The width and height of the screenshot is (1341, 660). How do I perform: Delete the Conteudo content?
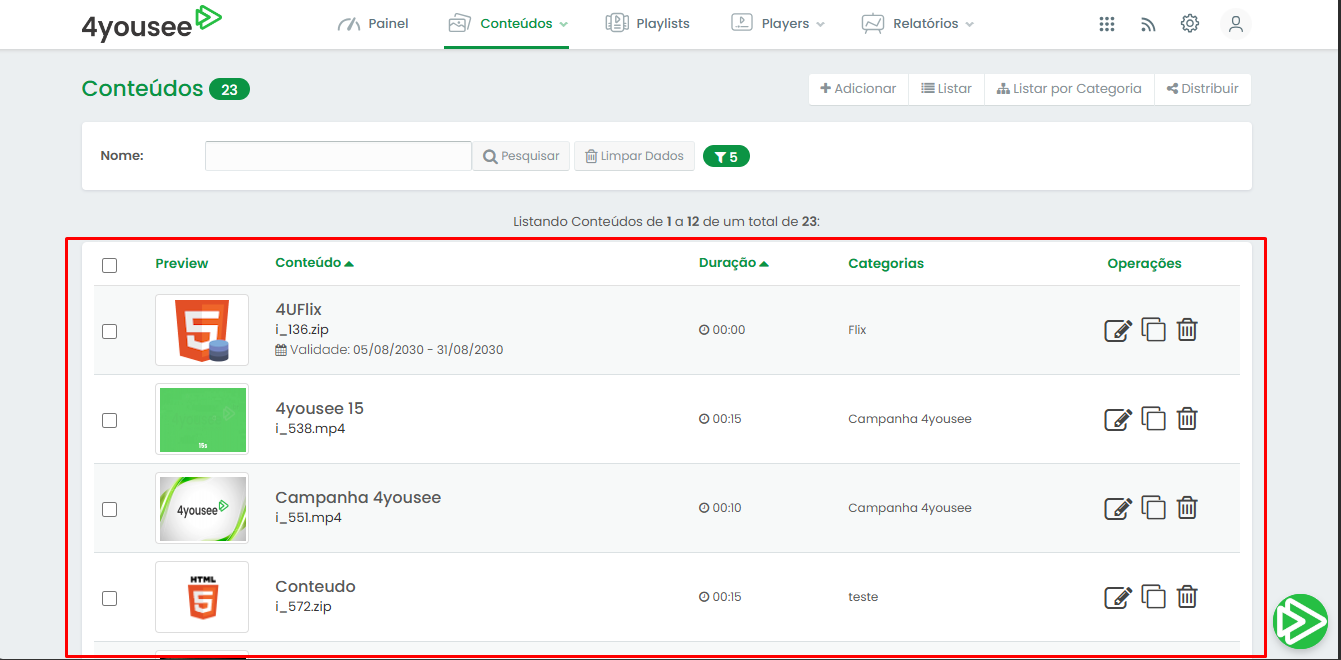1187,596
